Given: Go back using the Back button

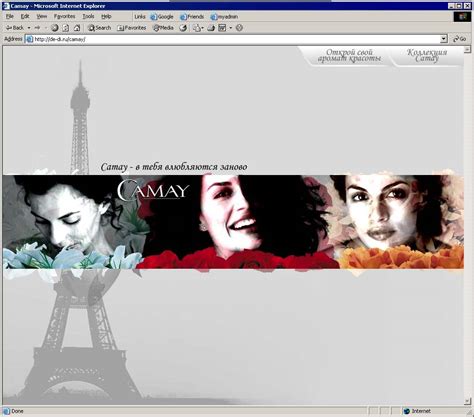Looking at the screenshot, I should click(15, 28).
